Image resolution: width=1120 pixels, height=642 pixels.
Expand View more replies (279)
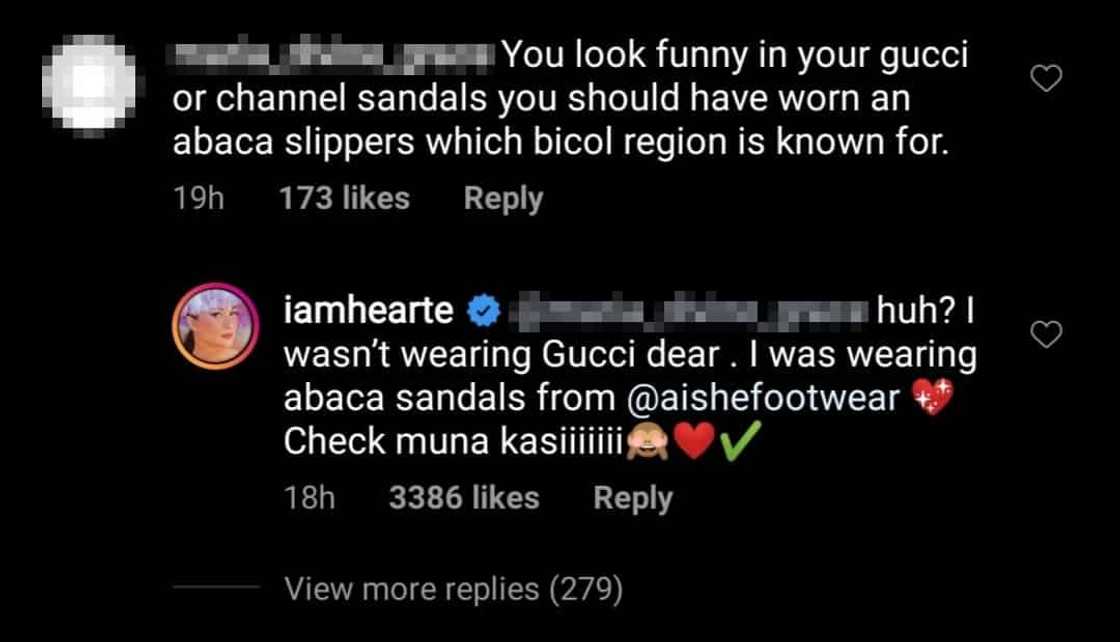[453, 589]
